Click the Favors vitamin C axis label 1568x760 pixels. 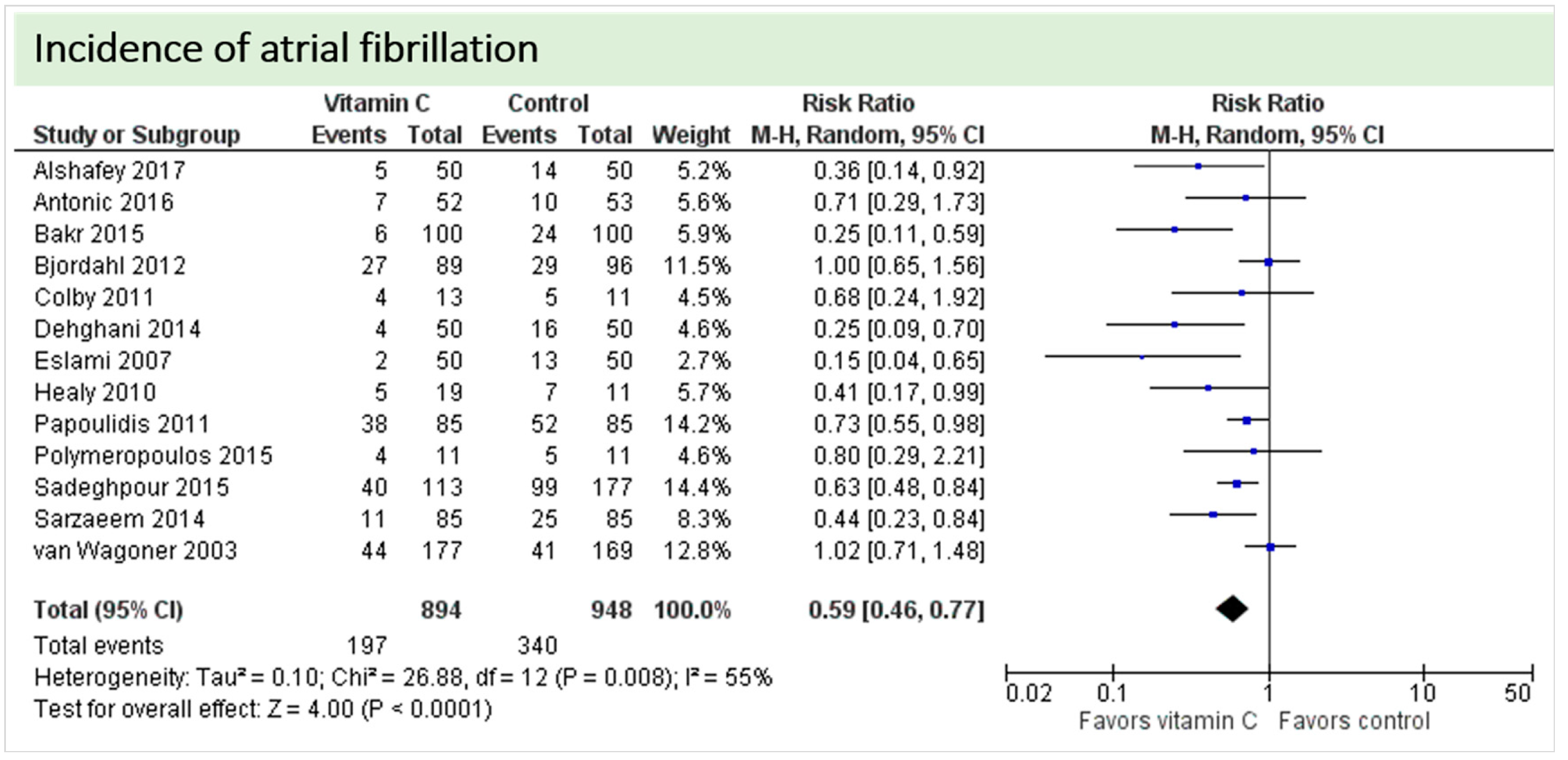tap(1167, 721)
